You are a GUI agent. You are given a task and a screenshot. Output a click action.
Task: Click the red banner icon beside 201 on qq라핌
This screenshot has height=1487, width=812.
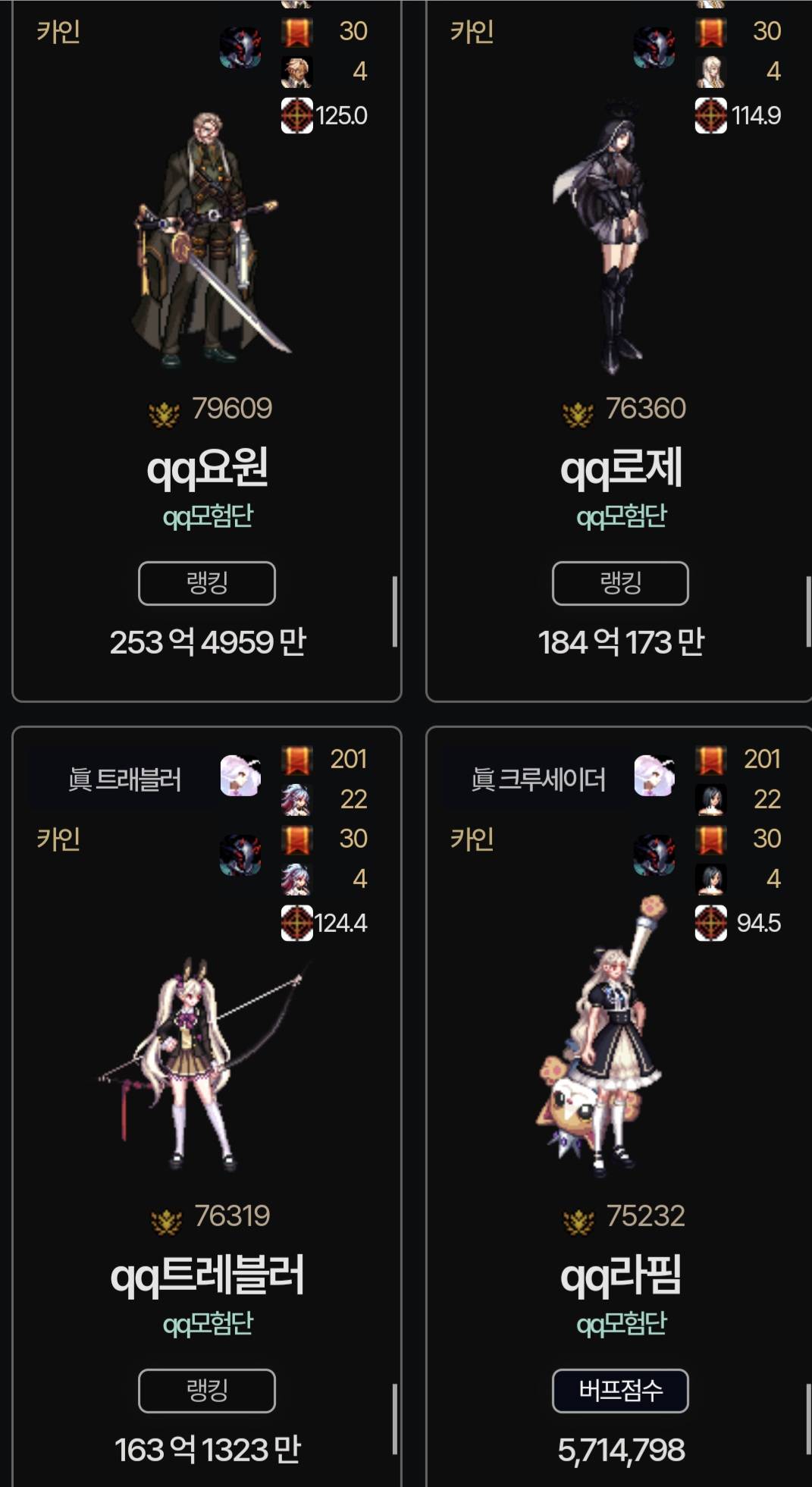(x=710, y=760)
